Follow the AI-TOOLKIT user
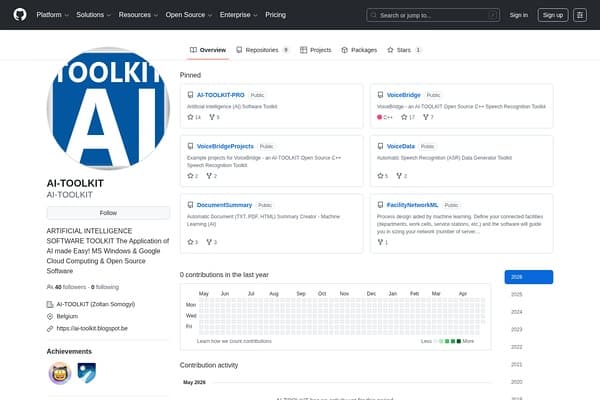Viewport: 600px width, 400px height. (x=108, y=213)
